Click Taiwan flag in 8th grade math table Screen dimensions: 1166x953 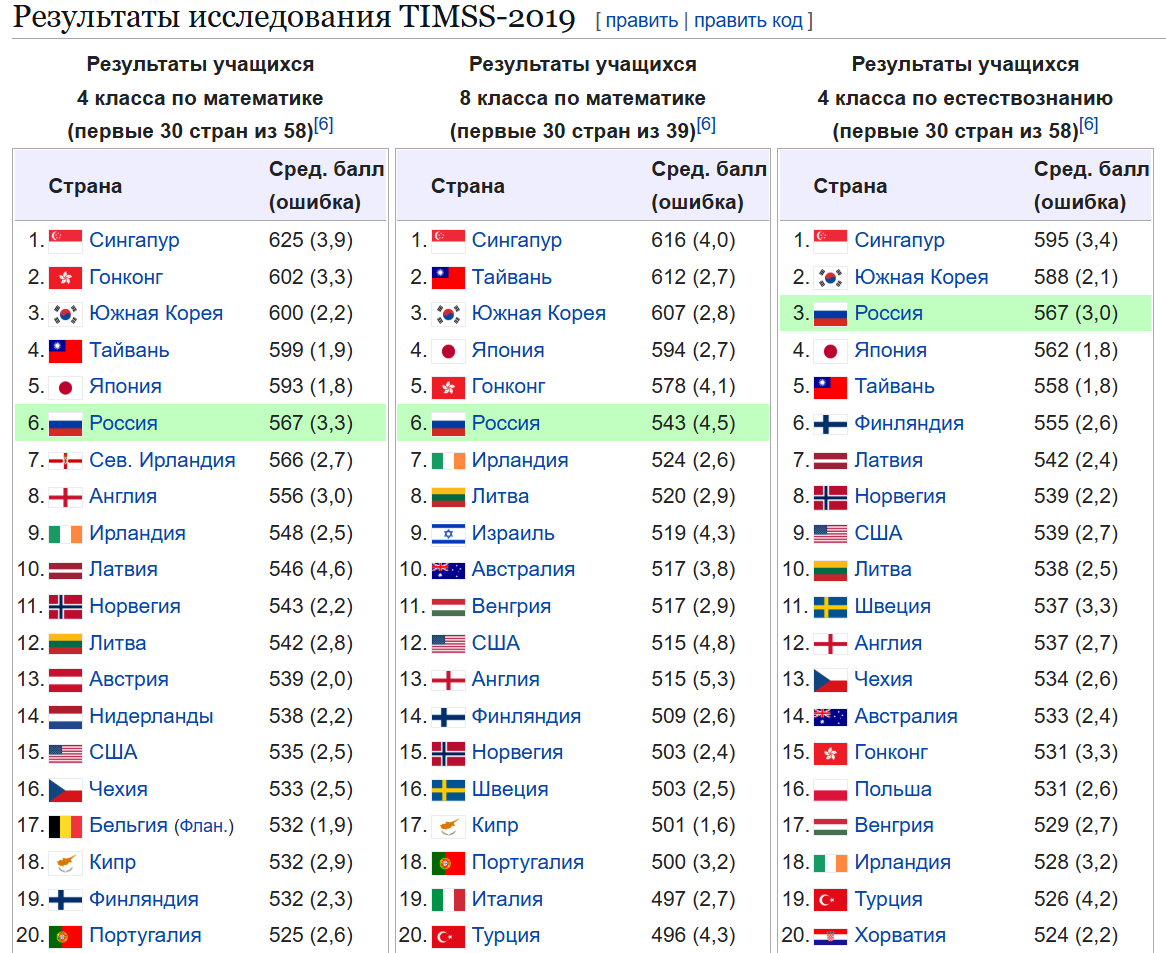pyautogui.click(x=448, y=277)
